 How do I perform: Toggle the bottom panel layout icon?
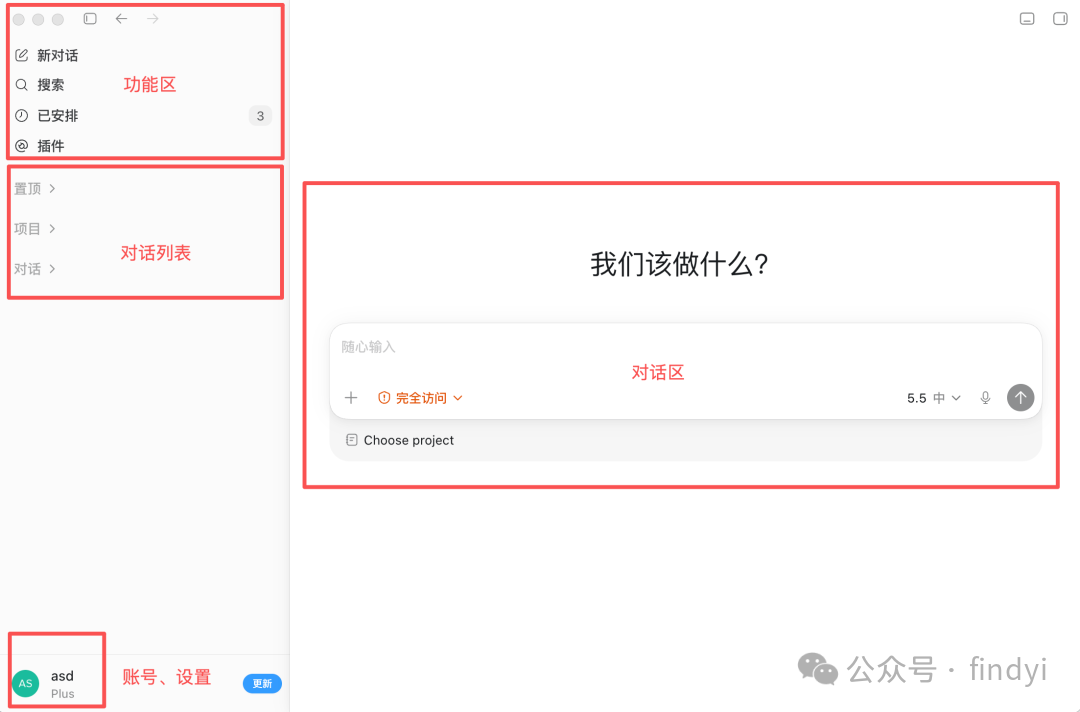pyautogui.click(x=1027, y=19)
